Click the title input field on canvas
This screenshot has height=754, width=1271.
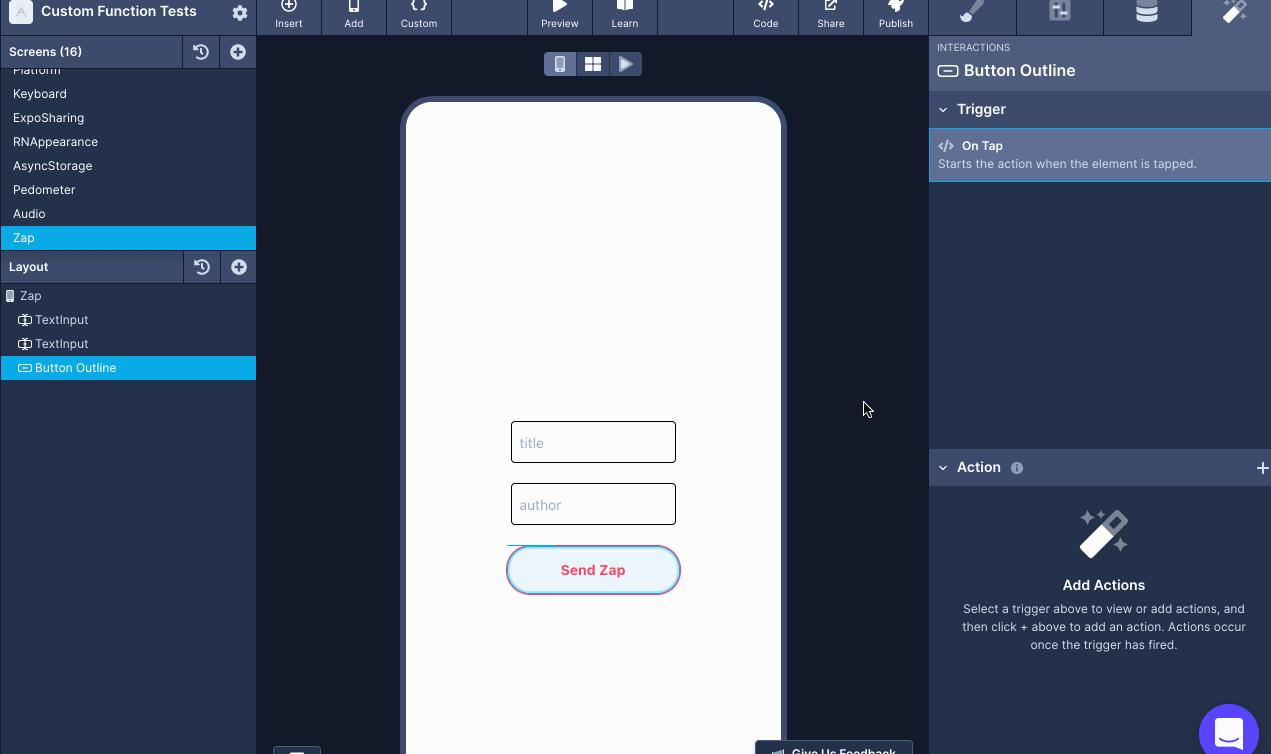point(593,442)
